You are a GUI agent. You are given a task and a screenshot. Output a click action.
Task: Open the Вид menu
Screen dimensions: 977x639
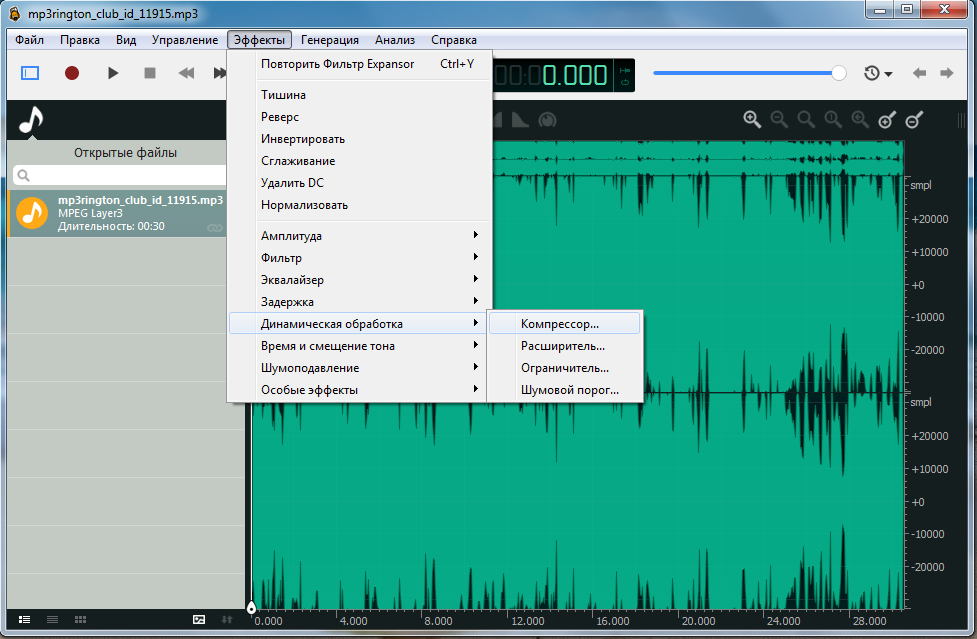126,39
